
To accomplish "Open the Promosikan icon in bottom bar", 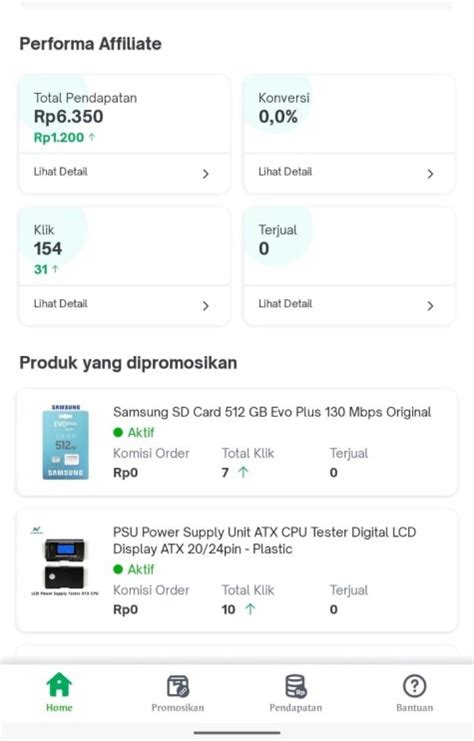I will [178, 686].
